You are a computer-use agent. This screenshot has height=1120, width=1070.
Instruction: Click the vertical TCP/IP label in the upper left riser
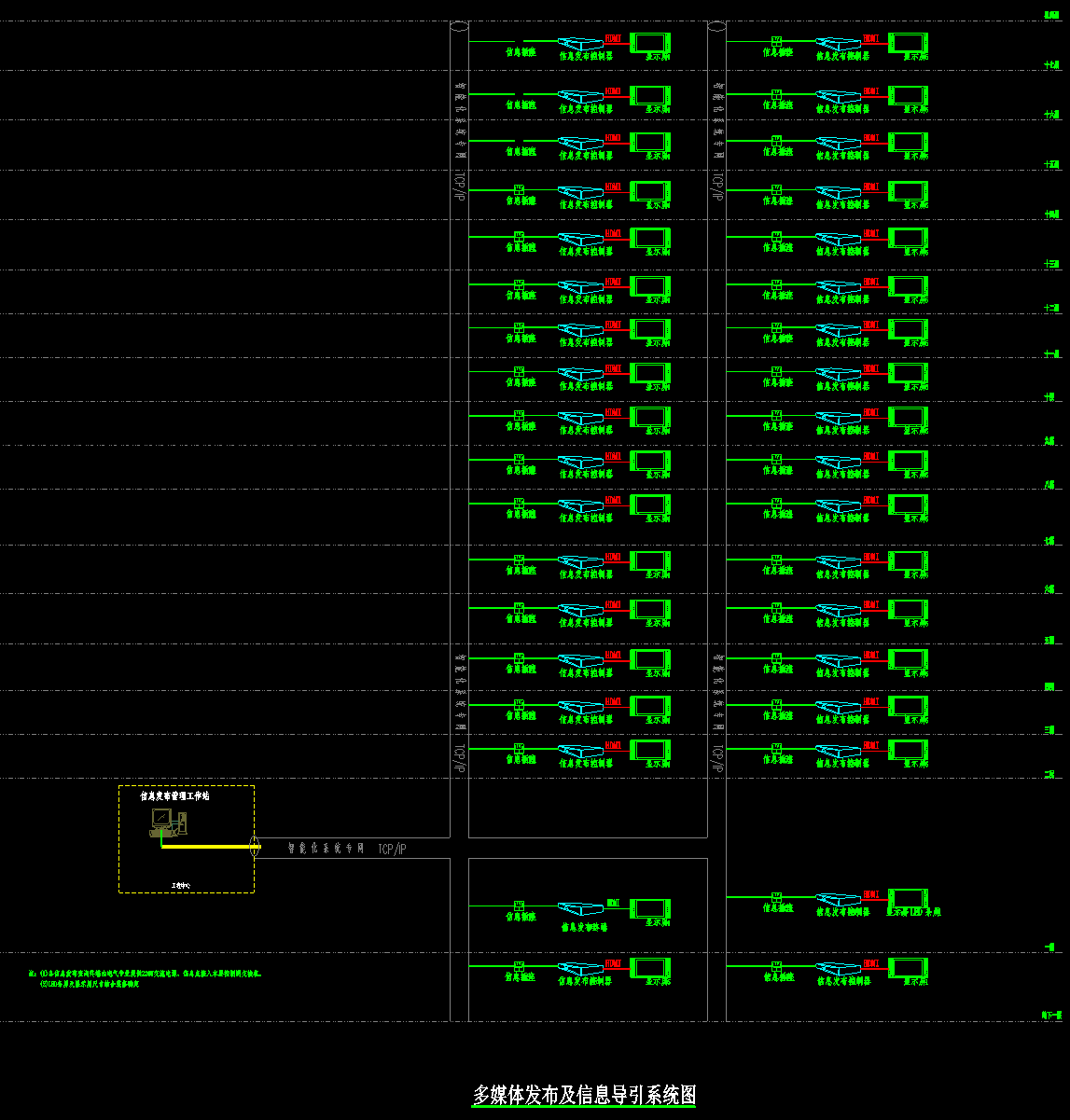pyautogui.click(x=458, y=187)
